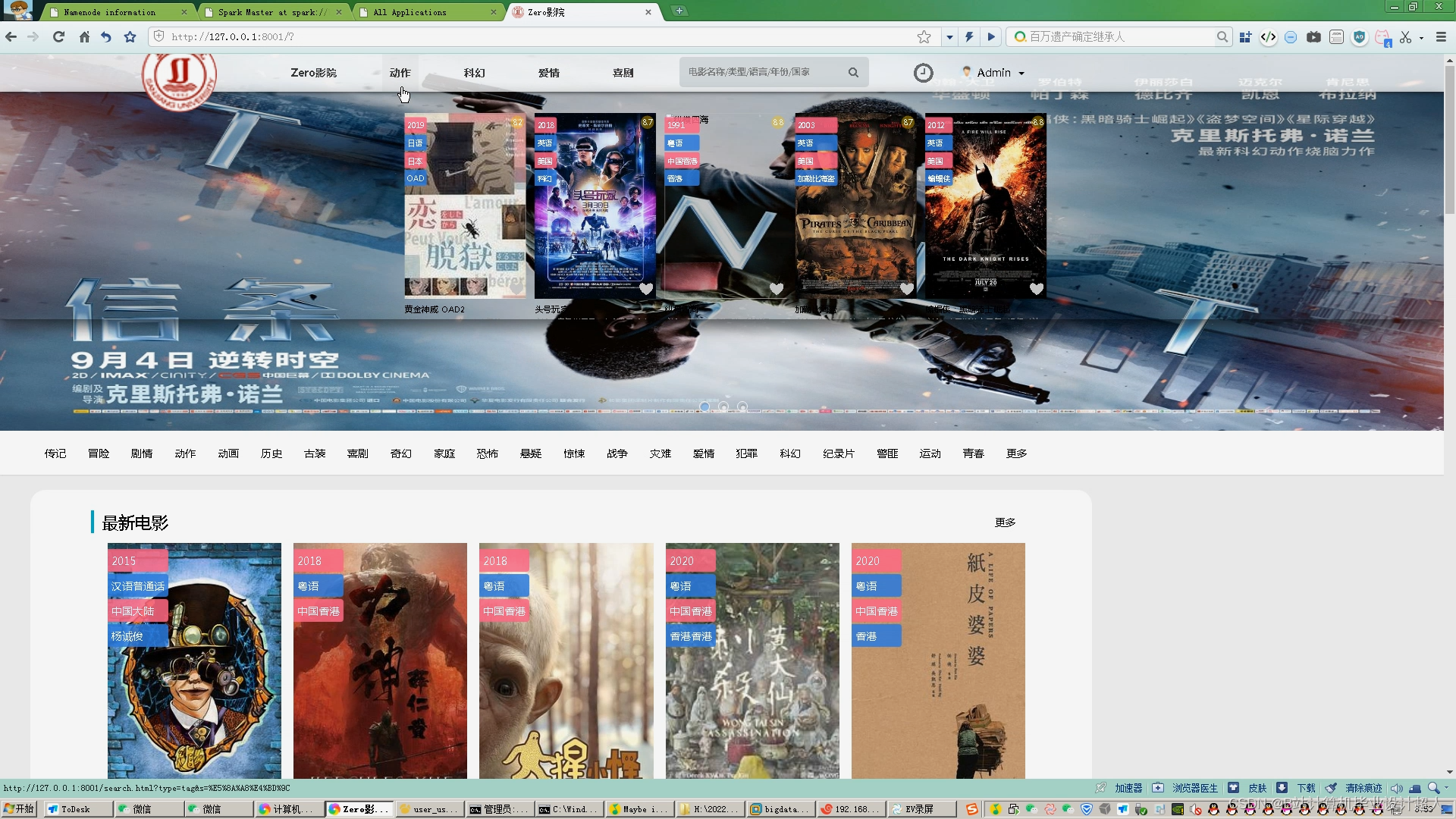Click the AD blocker shield extension
Screen dimensions: 1456x819
pos(1359,36)
